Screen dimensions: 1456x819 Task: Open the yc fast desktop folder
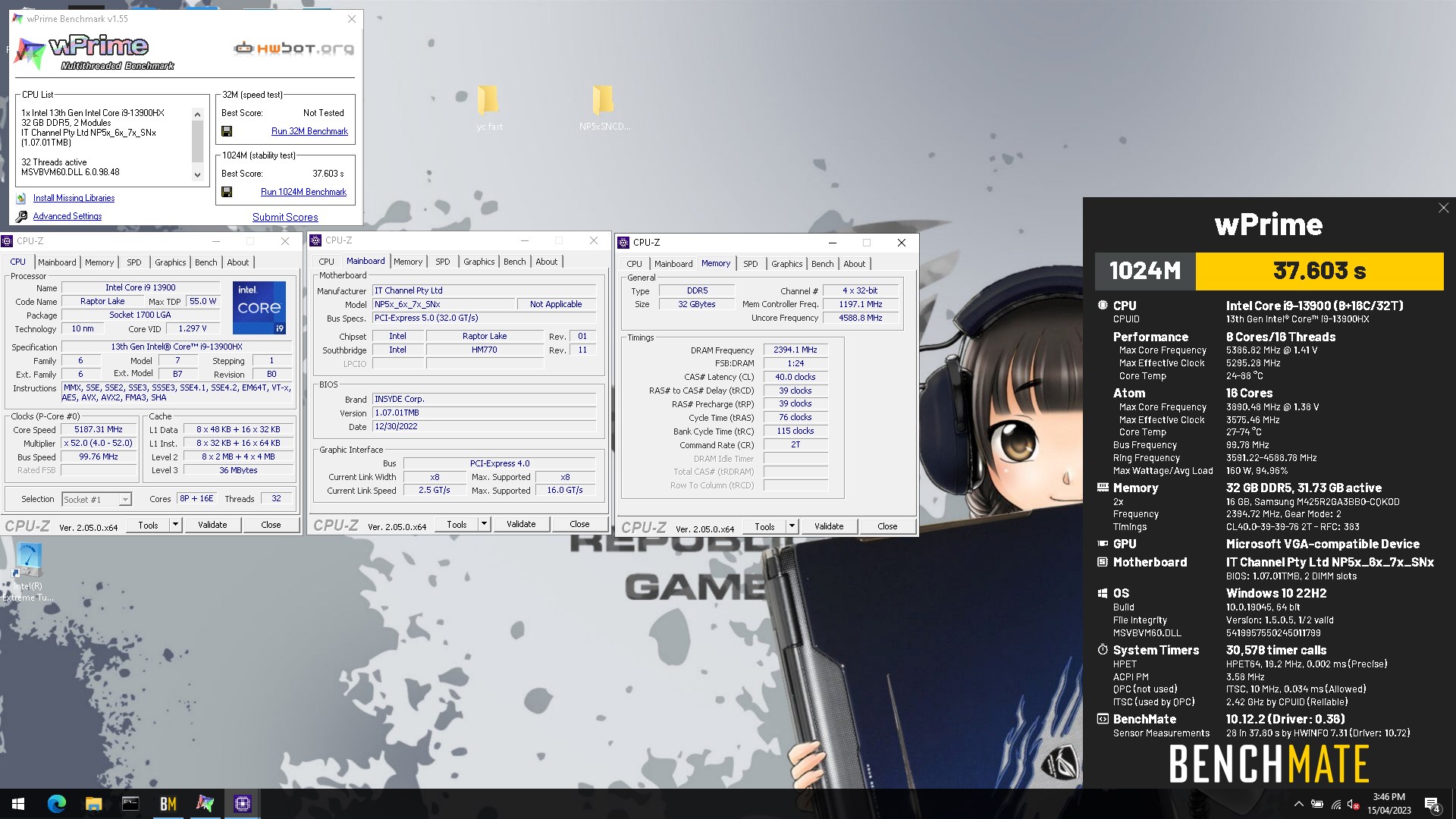(489, 107)
